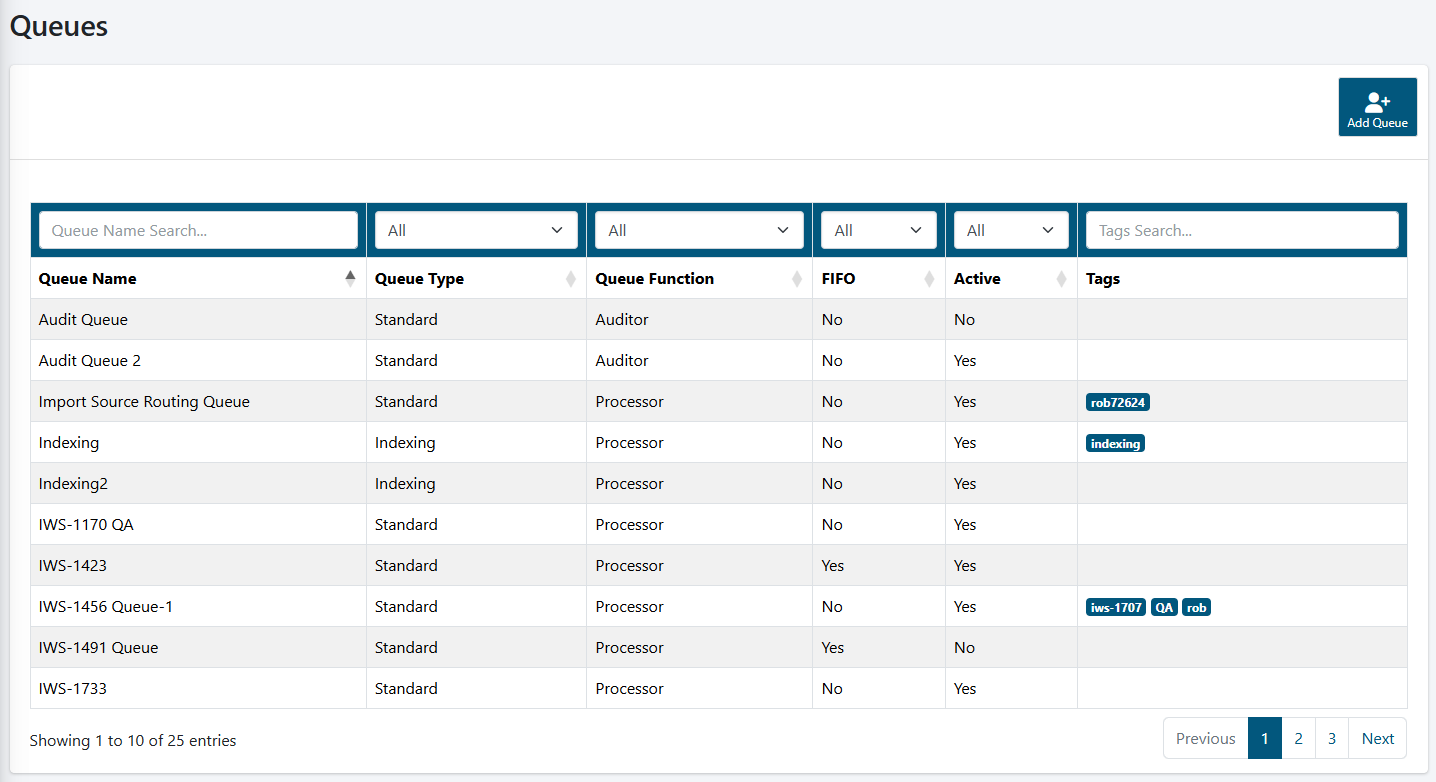Image resolution: width=1436 pixels, height=782 pixels.
Task: Sort by the Queue Name column header
Action: 198,279
